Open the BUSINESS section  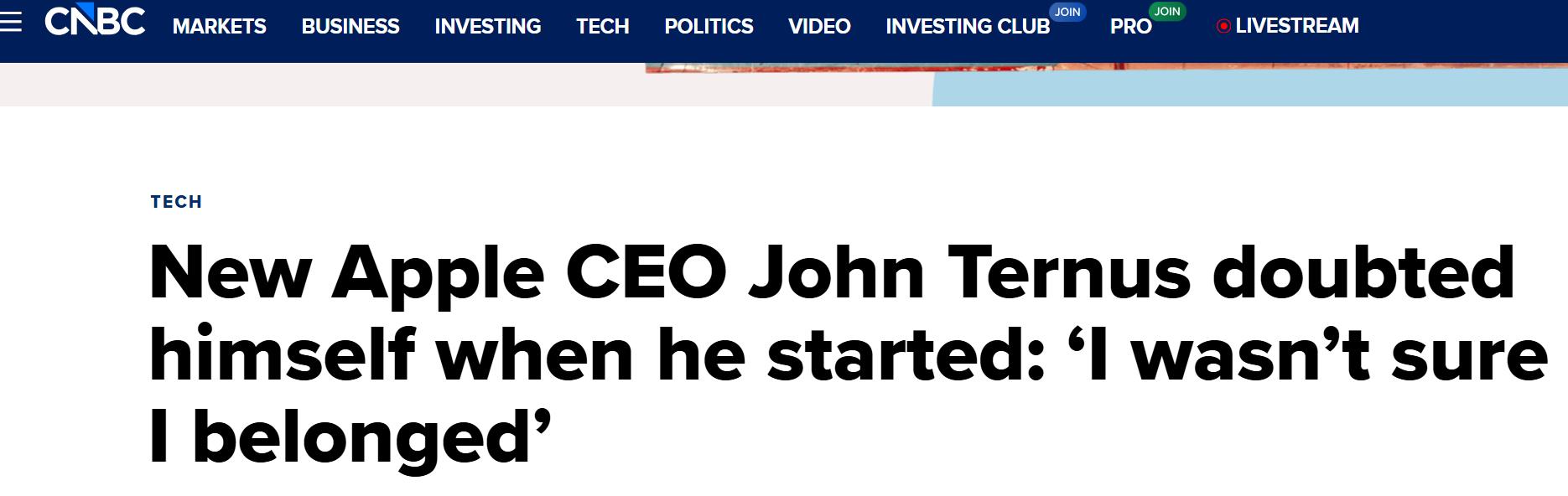pos(350,27)
